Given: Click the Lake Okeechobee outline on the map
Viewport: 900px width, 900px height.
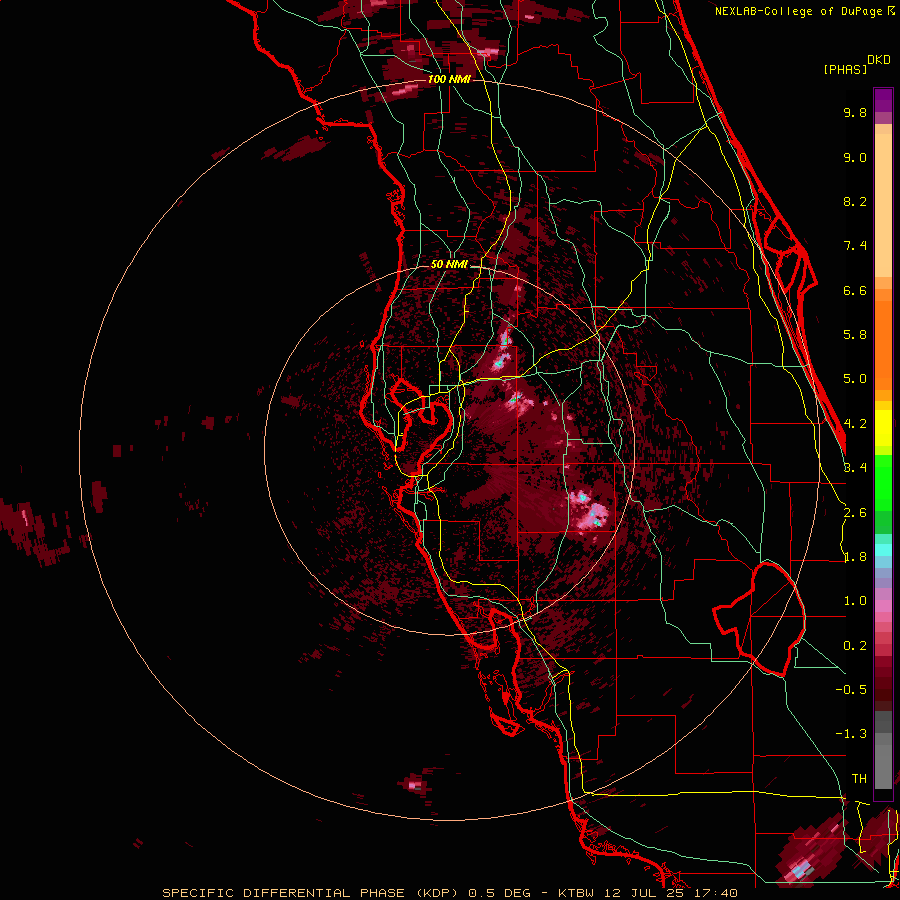Looking at the screenshot, I should [x=759, y=619].
